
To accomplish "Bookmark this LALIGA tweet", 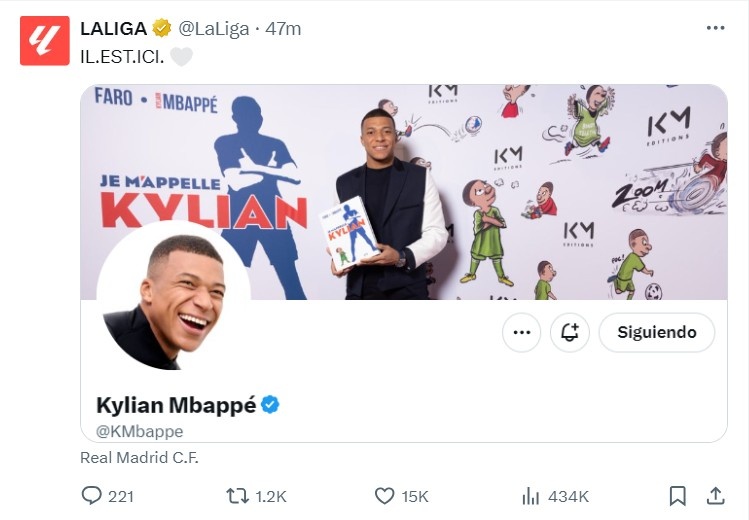I will tap(677, 495).
